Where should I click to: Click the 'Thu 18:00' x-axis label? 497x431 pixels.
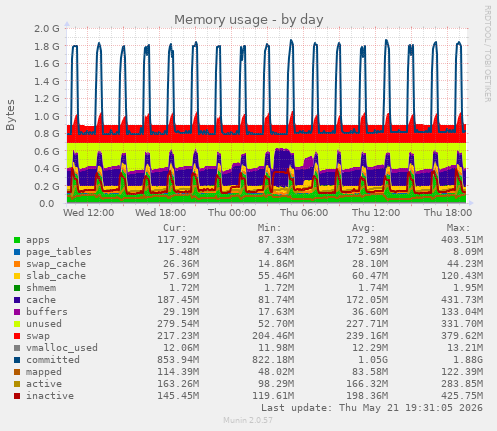(x=448, y=213)
